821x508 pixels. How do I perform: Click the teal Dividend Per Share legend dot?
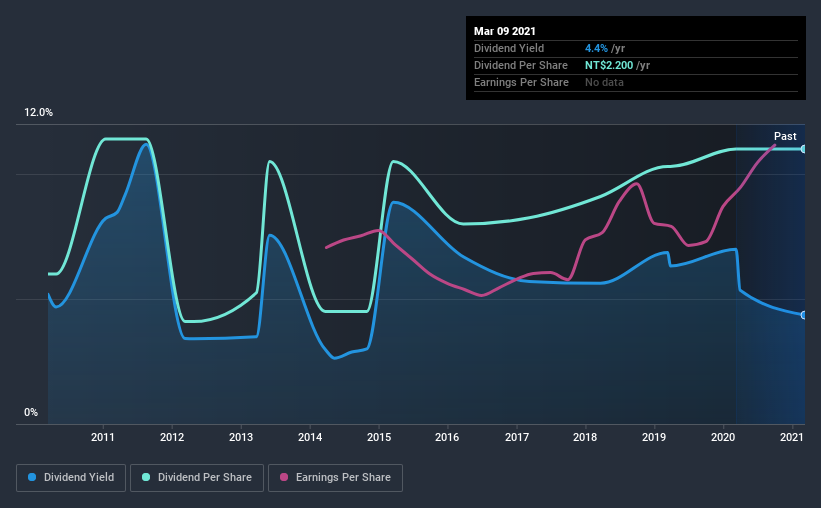pyautogui.click(x=146, y=477)
